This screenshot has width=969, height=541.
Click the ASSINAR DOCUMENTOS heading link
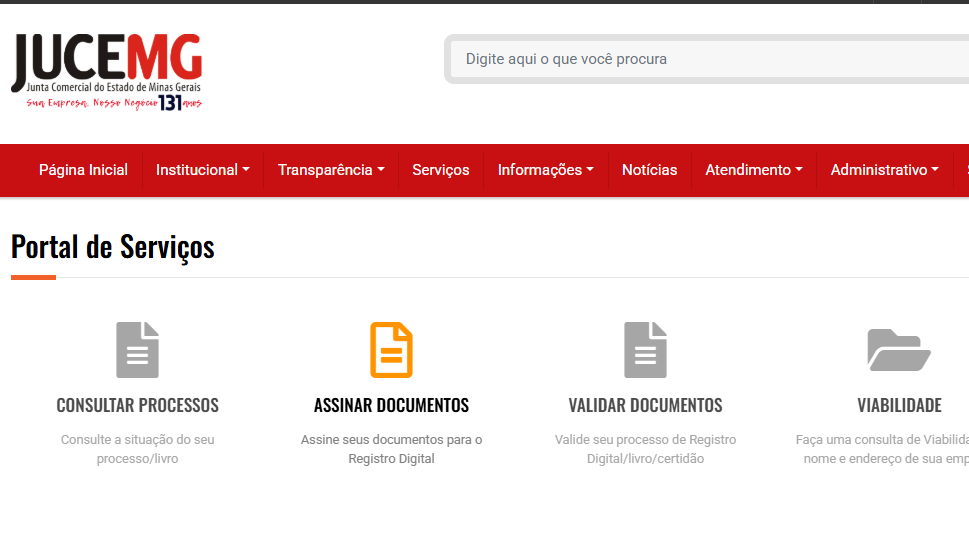[x=391, y=405]
